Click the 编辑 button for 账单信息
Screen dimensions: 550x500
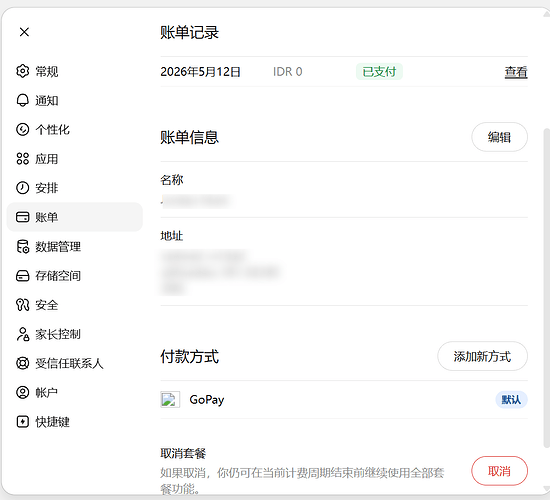499,137
